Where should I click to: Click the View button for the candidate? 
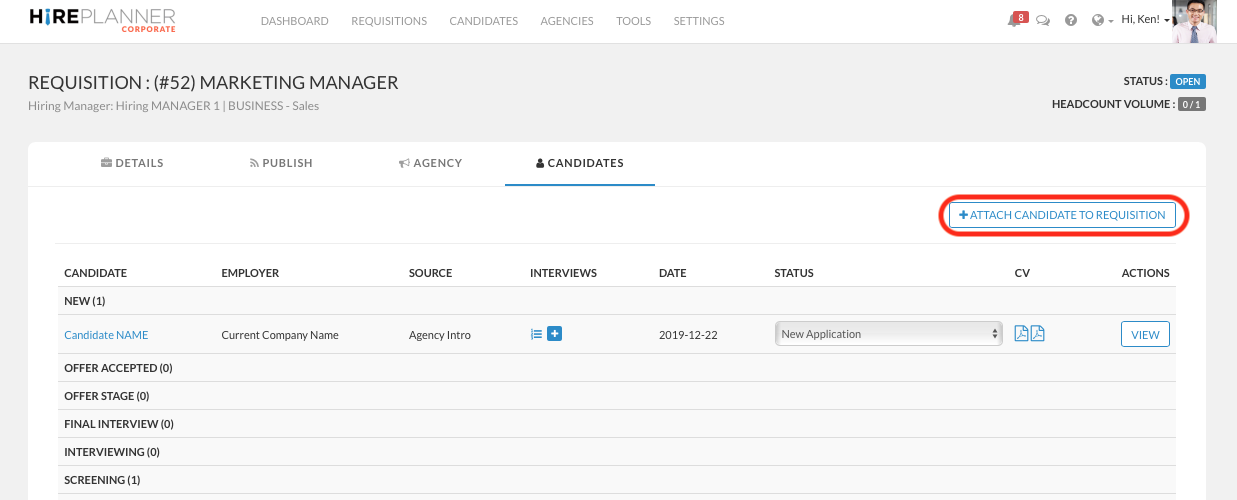[1145, 335]
